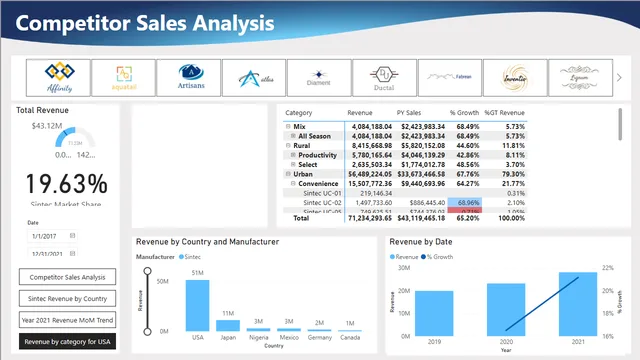Collapse the Mix category row

[288, 127]
